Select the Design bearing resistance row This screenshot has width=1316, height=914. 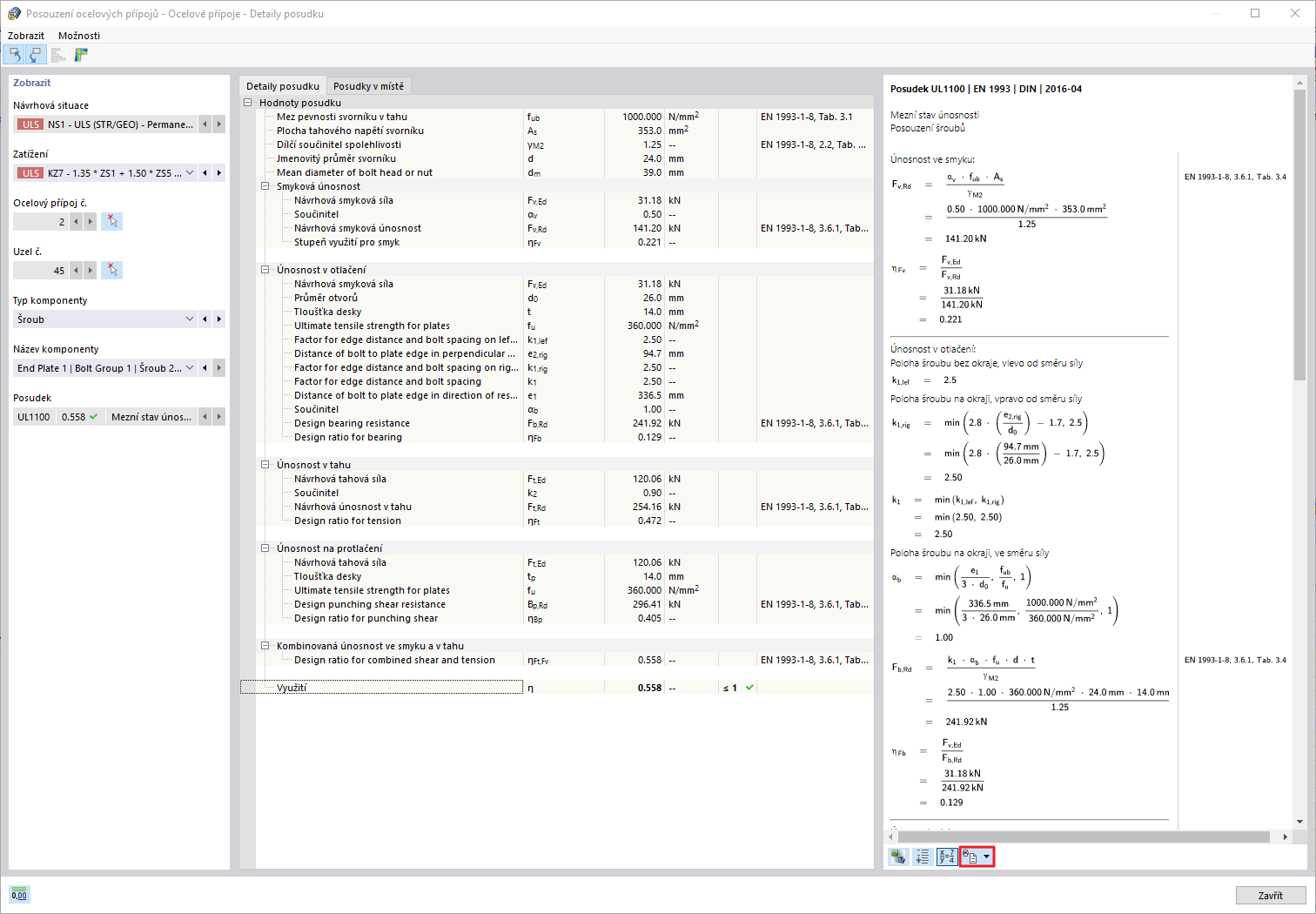(556, 423)
